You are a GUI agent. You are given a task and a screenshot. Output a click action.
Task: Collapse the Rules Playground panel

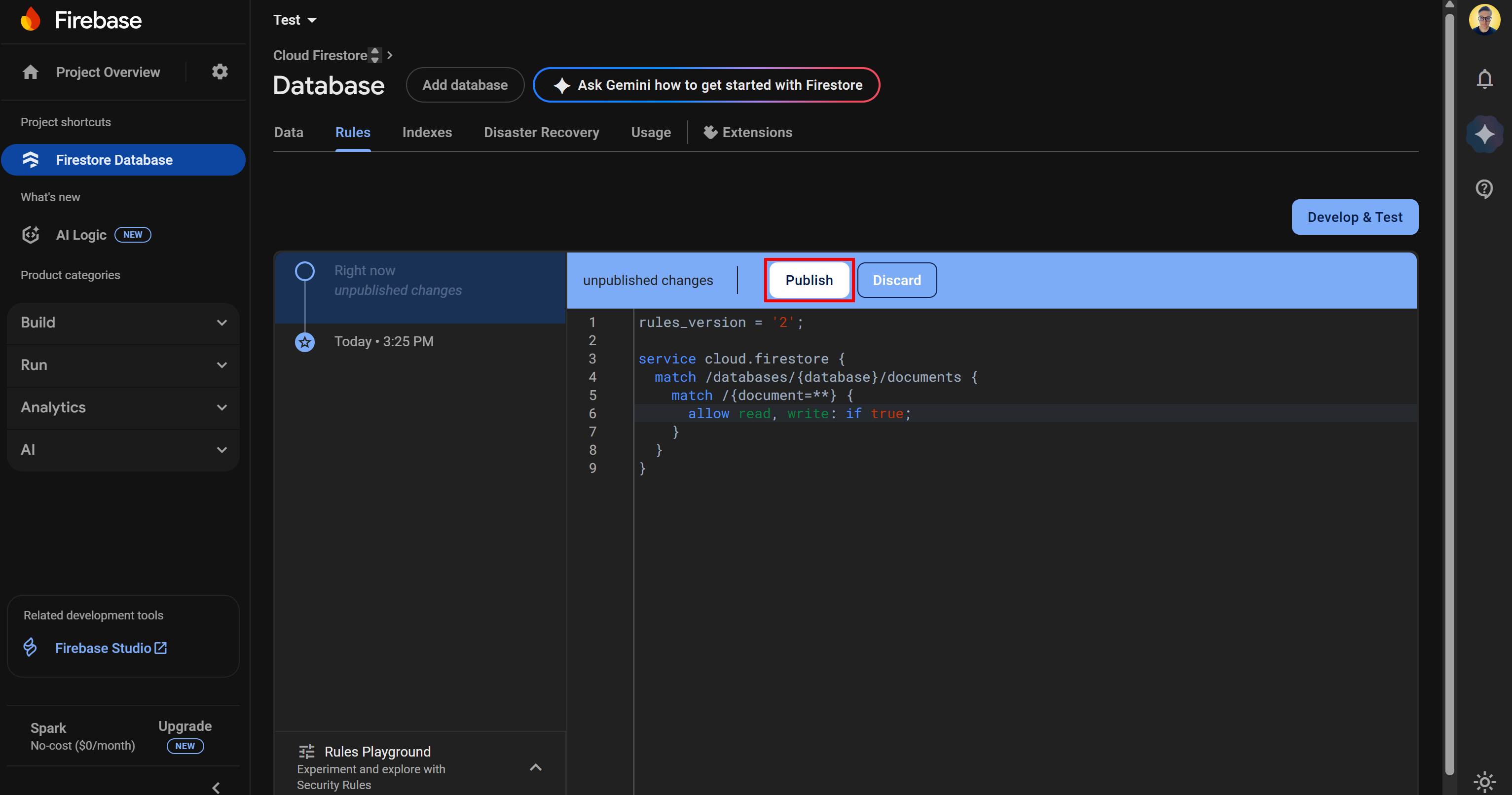pos(535,767)
